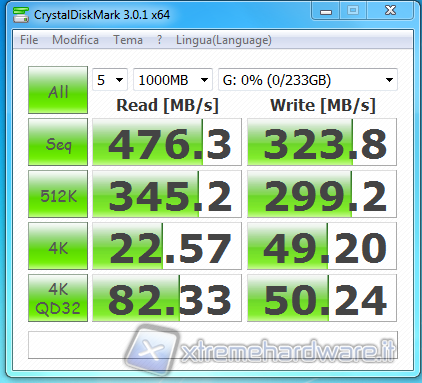The image size is (422, 383).
Task: Open the File menu
Action: 29,40
